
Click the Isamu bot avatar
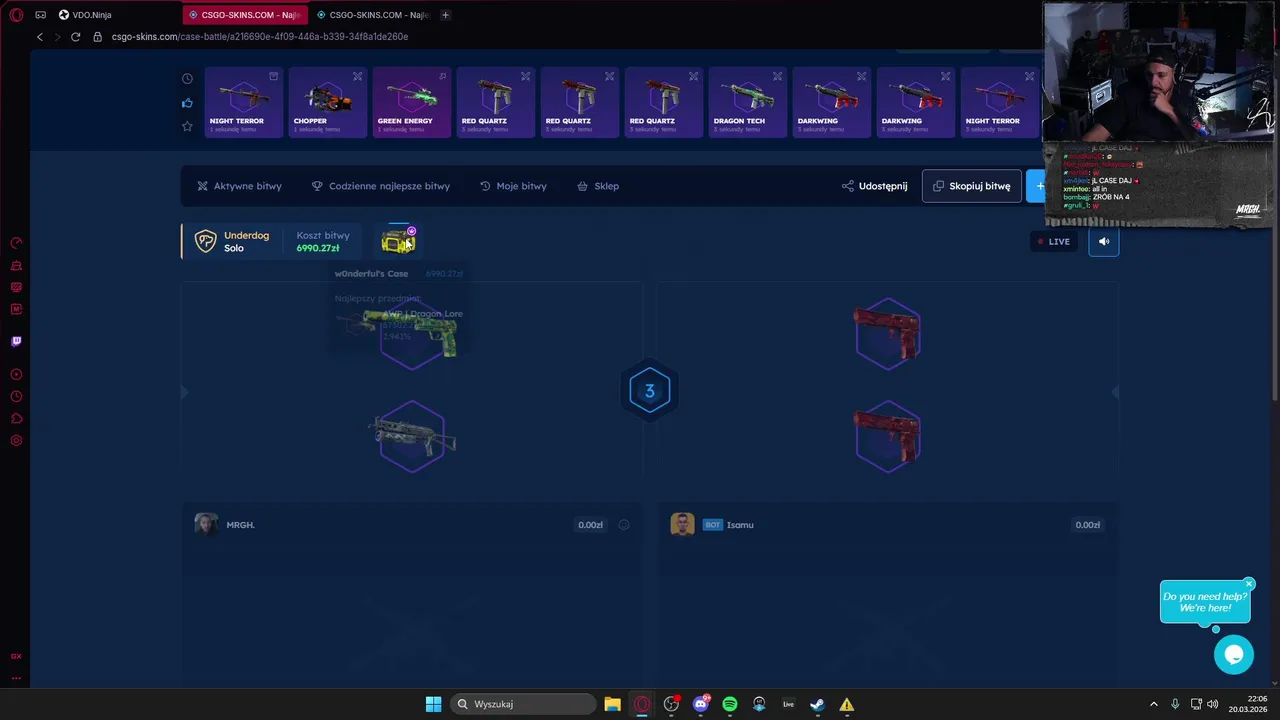point(682,525)
